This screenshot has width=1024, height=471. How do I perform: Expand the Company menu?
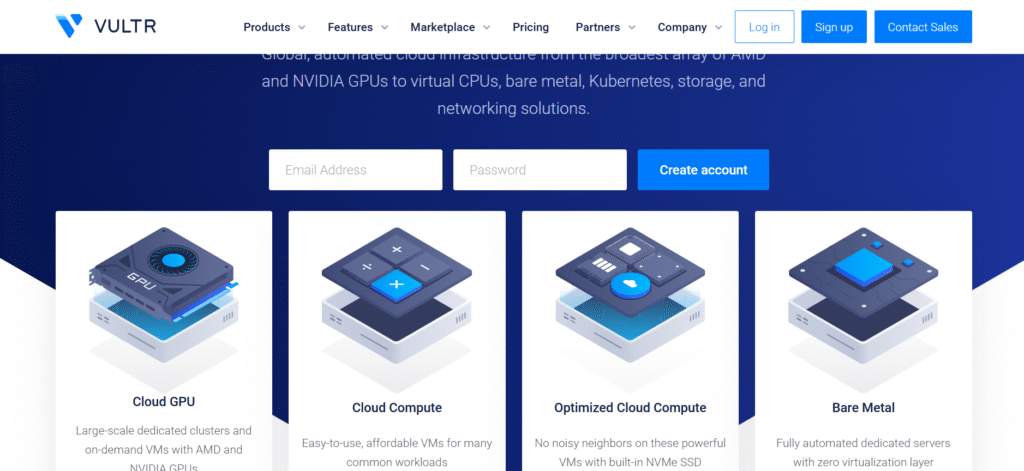[690, 27]
